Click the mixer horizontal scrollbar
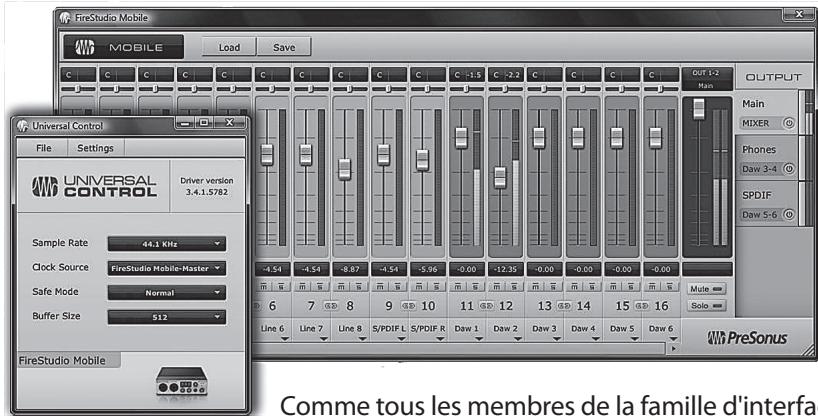Viewport: 818px width, 417px height. point(459,348)
